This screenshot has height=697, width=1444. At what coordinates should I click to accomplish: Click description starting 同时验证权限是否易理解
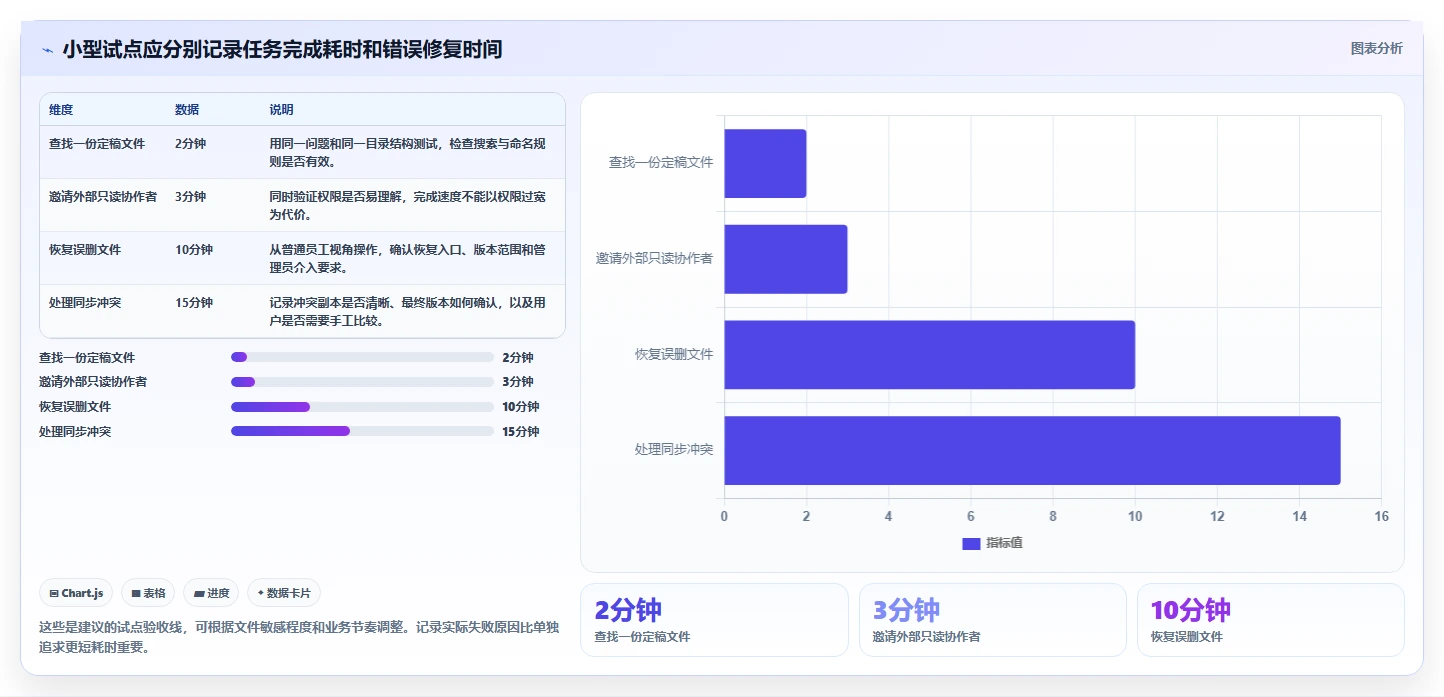[408, 205]
